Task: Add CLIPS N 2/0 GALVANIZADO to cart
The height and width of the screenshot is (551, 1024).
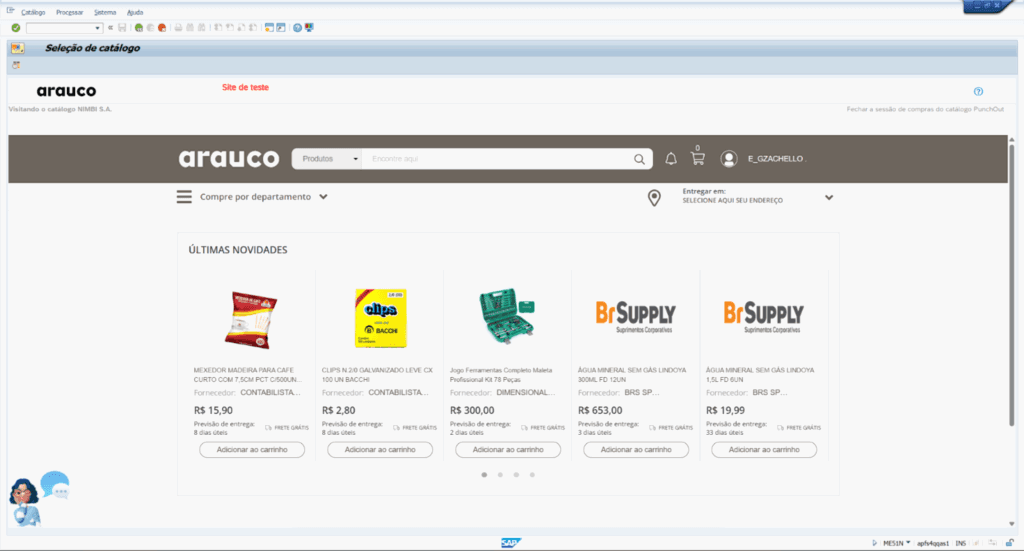Action: coord(380,450)
